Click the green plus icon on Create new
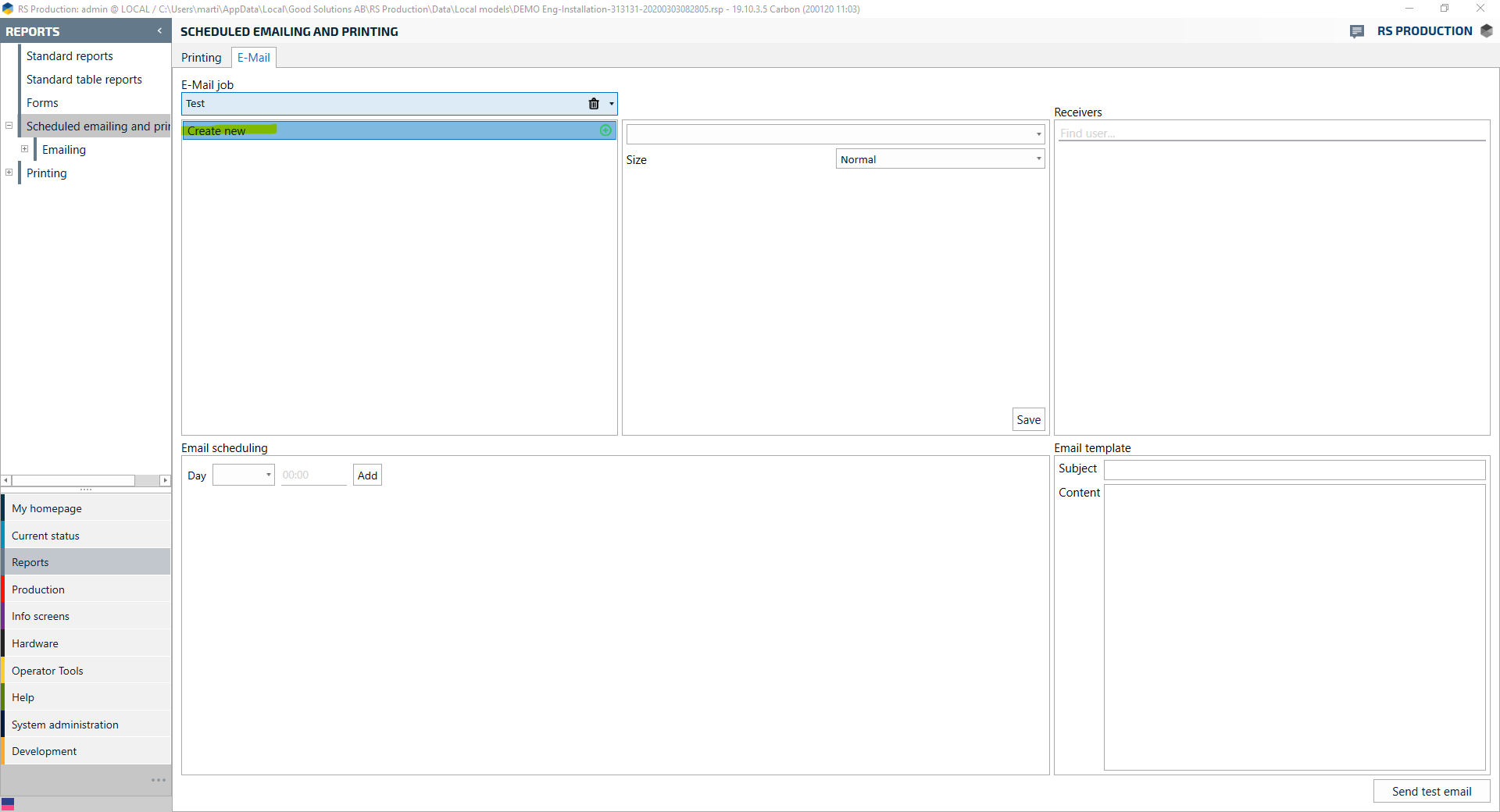Image resolution: width=1500 pixels, height=812 pixels. click(605, 130)
